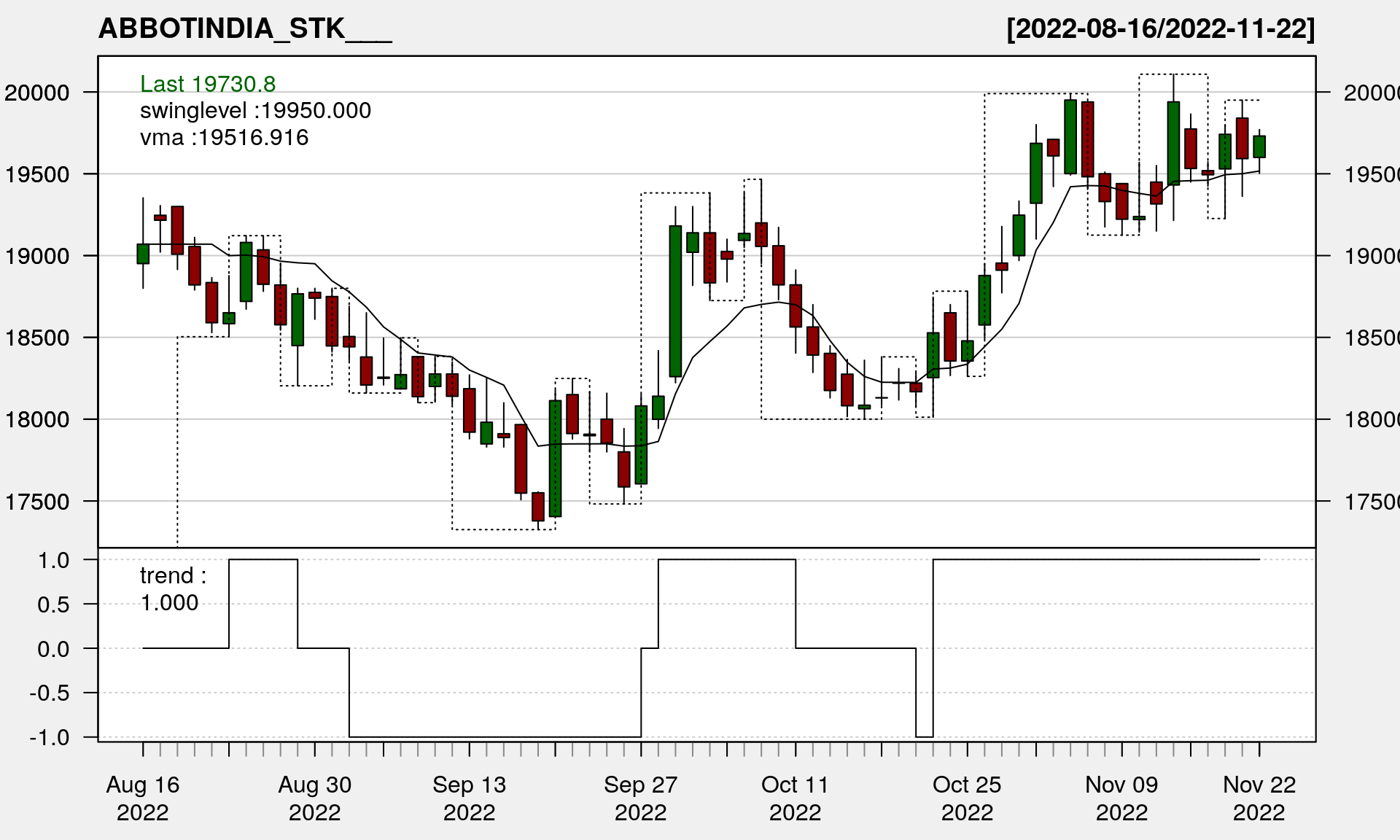Click the swinglevel 19950.000 label

pyautogui.click(x=255, y=111)
